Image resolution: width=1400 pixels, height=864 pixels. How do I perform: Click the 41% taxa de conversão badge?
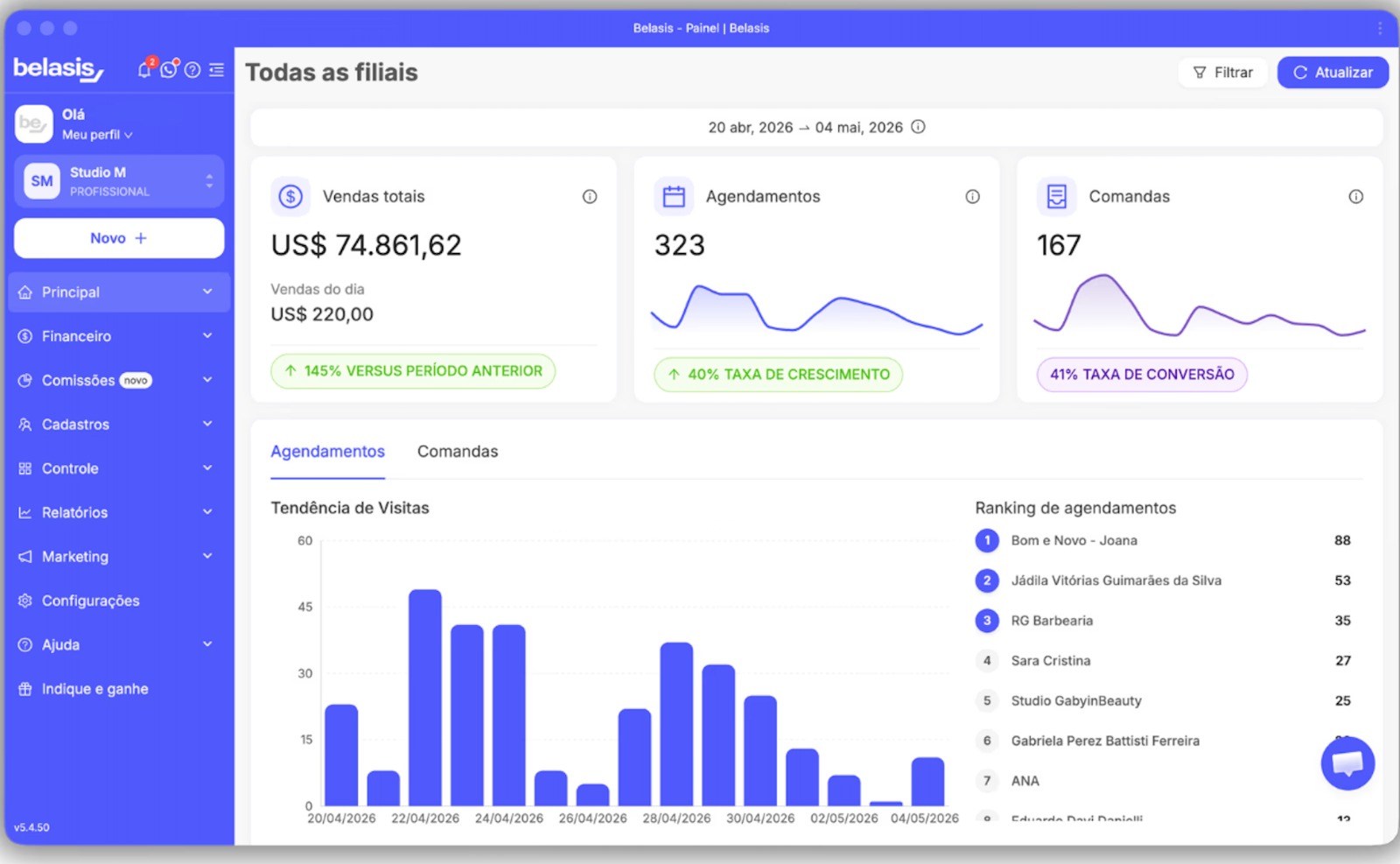click(x=1142, y=375)
